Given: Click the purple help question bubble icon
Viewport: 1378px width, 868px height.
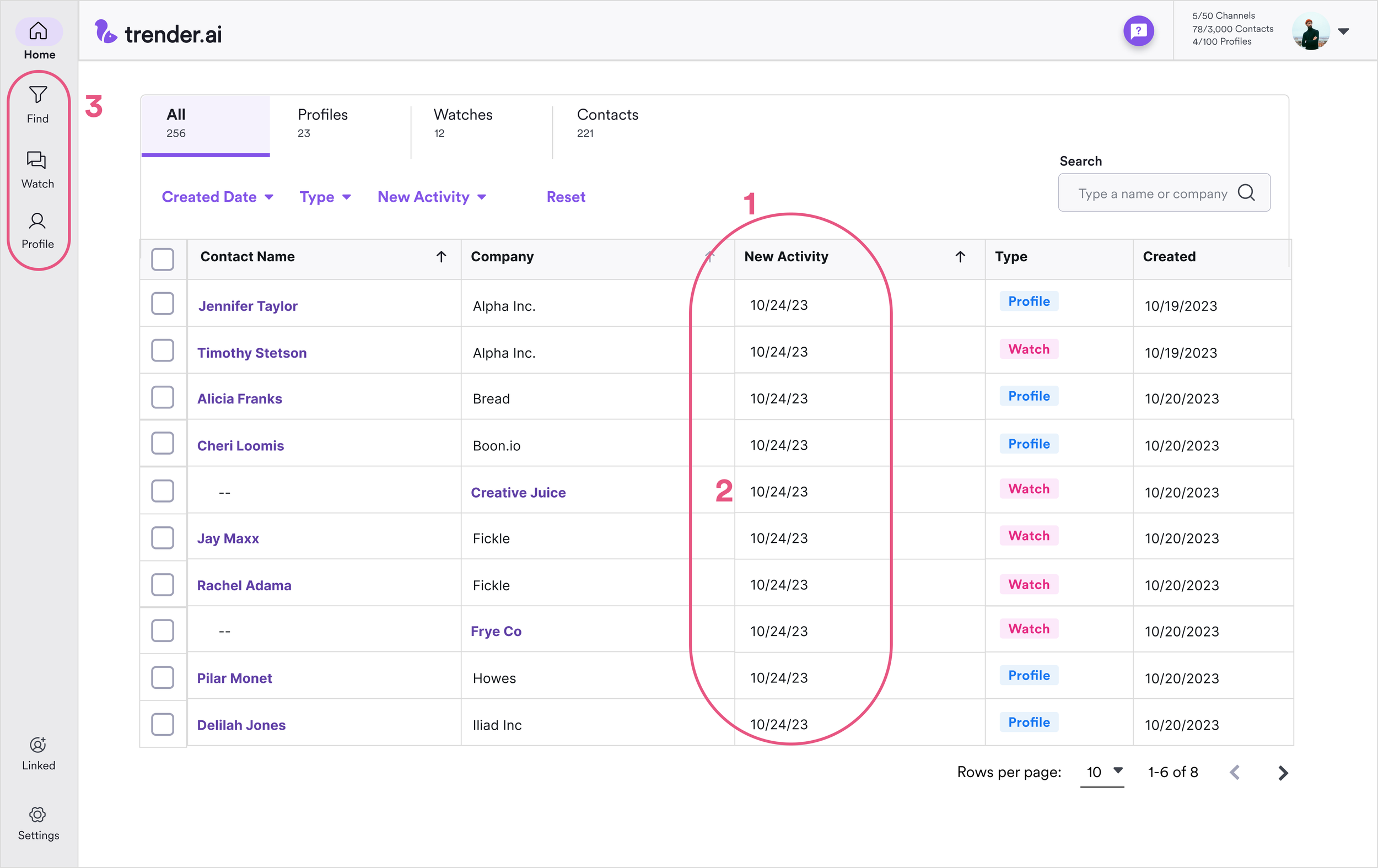Looking at the screenshot, I should pyautogui.click(x=1138, y=31).
